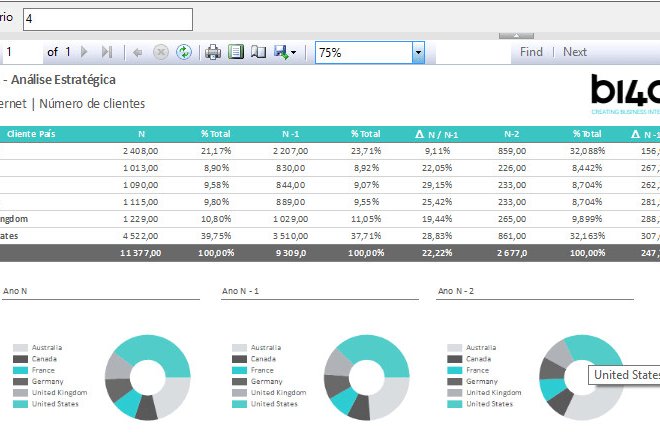Select percentage cell 39,75%
Viewport: 660px width, 440px height.
coord(216,236)
